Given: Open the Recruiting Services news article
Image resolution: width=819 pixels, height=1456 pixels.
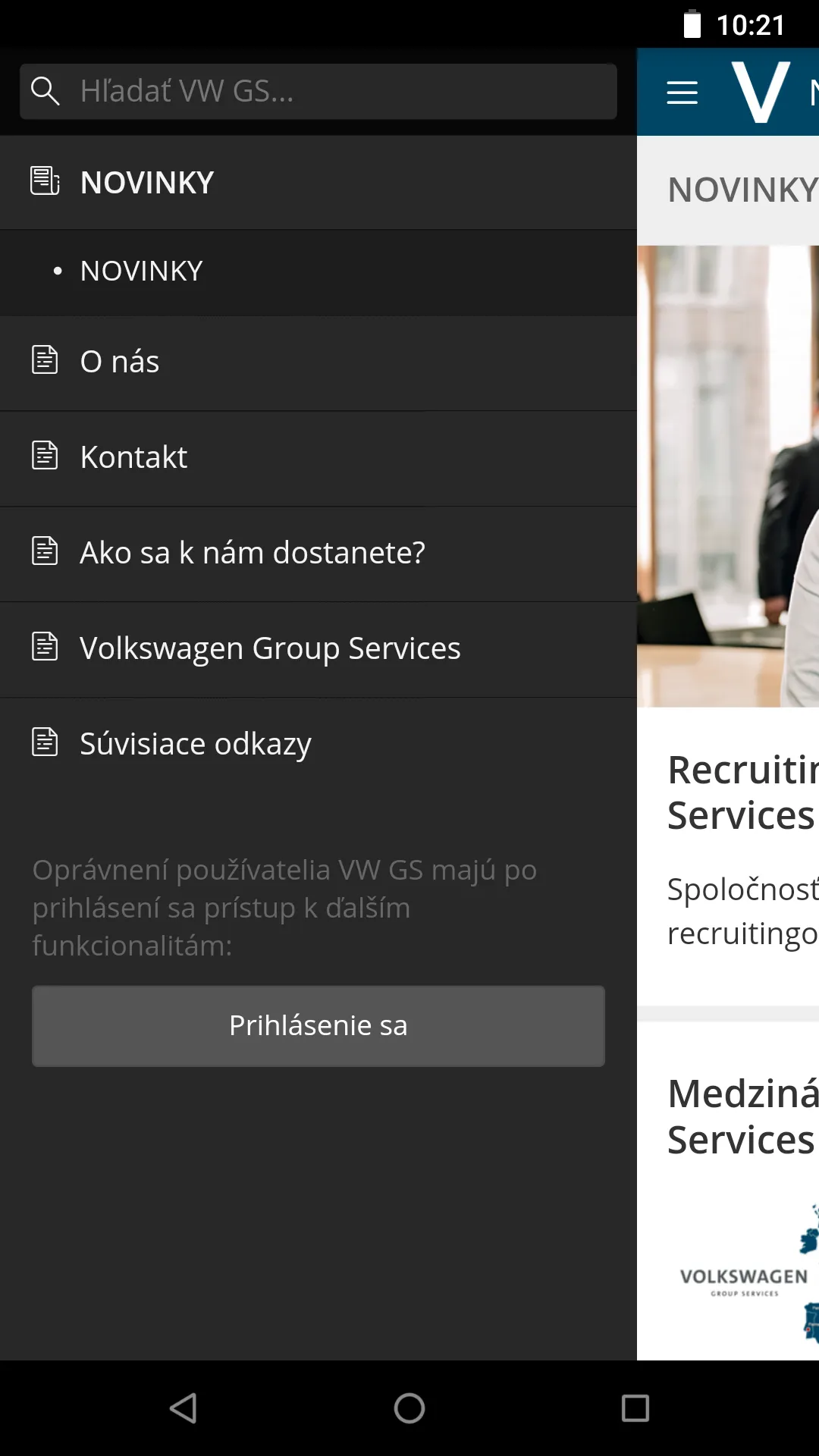Looking at the screenshot, I should pyautogui.click(x=742, y=793).
